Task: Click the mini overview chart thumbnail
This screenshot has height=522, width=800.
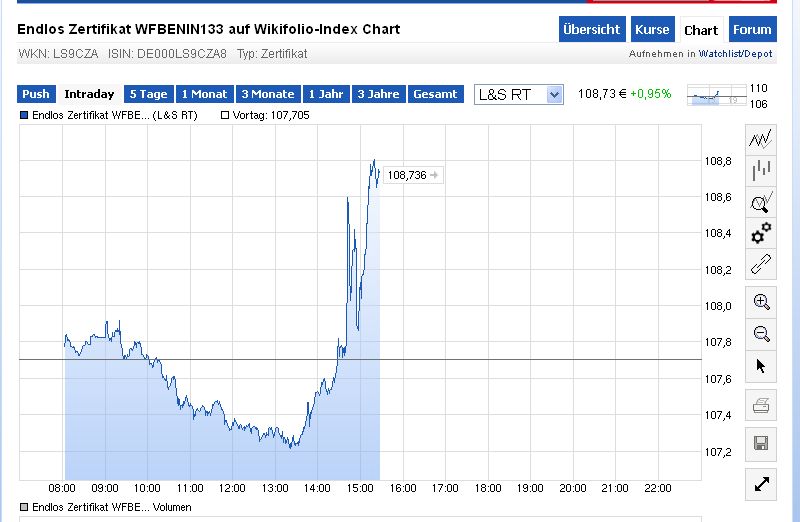Action: tap(716, 95)
